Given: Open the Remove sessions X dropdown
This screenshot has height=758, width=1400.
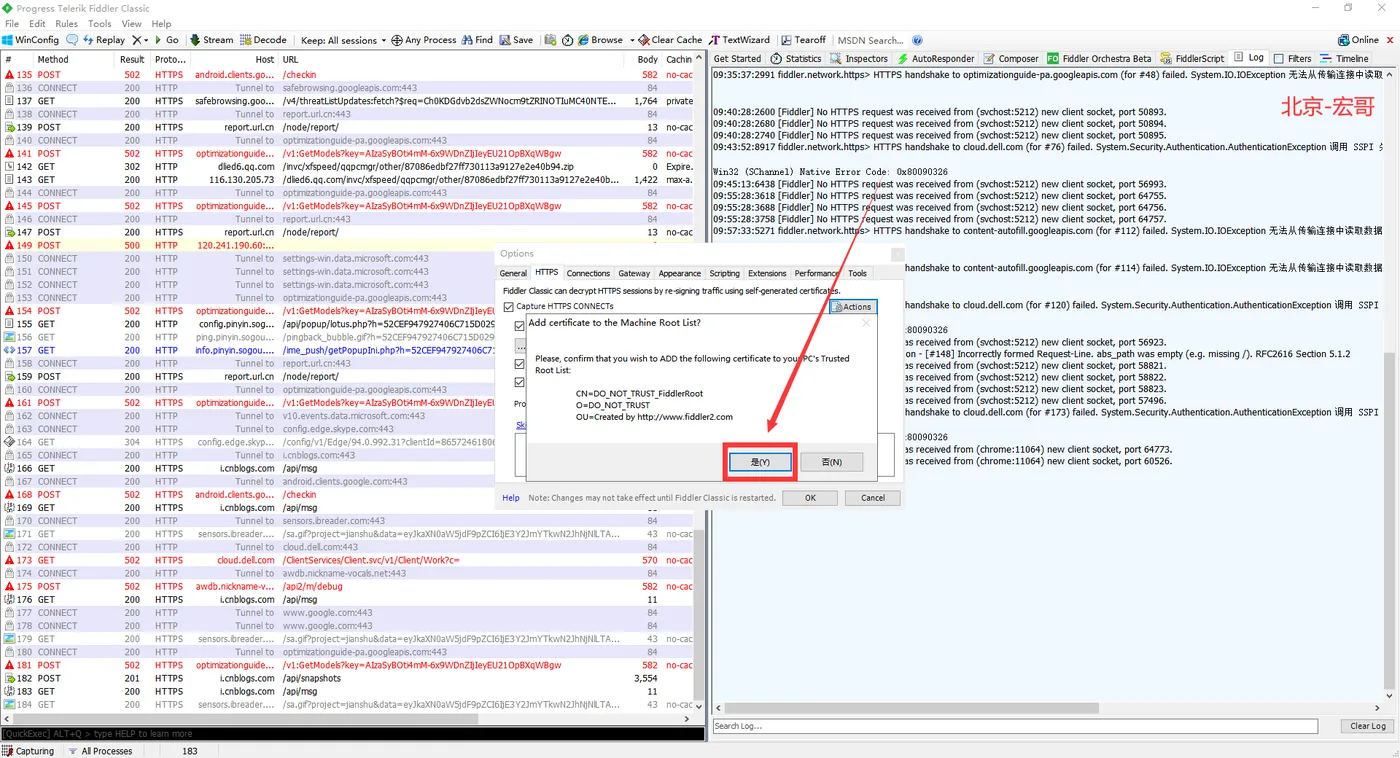Looking at the screenshot, I should click(x=140, y=40).
